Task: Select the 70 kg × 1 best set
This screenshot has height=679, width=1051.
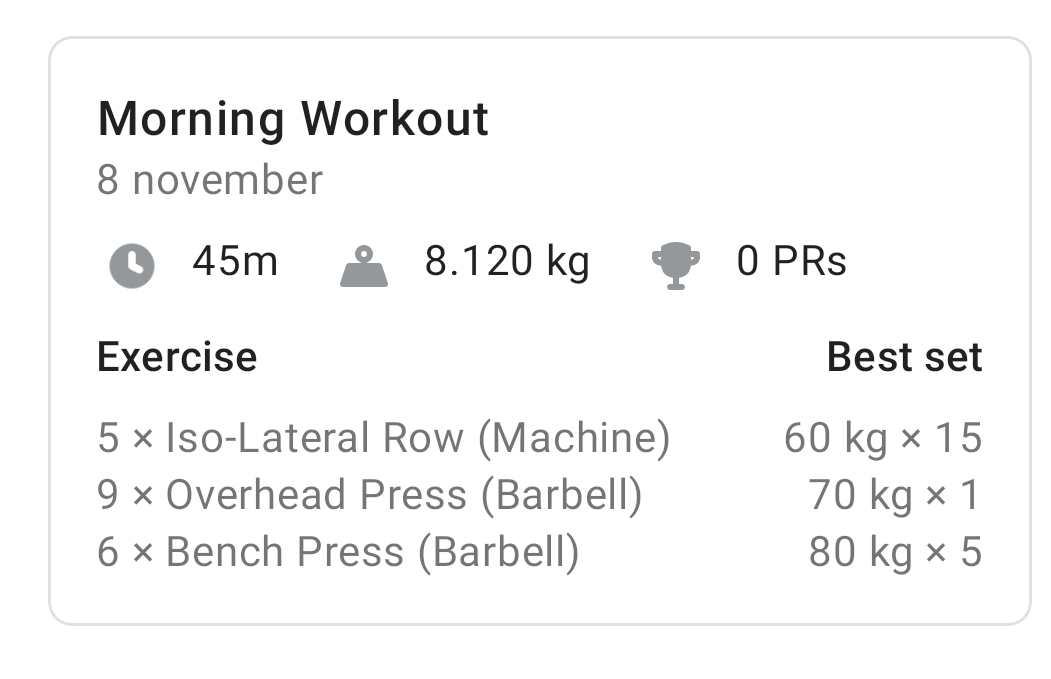Action: point(894,495)
